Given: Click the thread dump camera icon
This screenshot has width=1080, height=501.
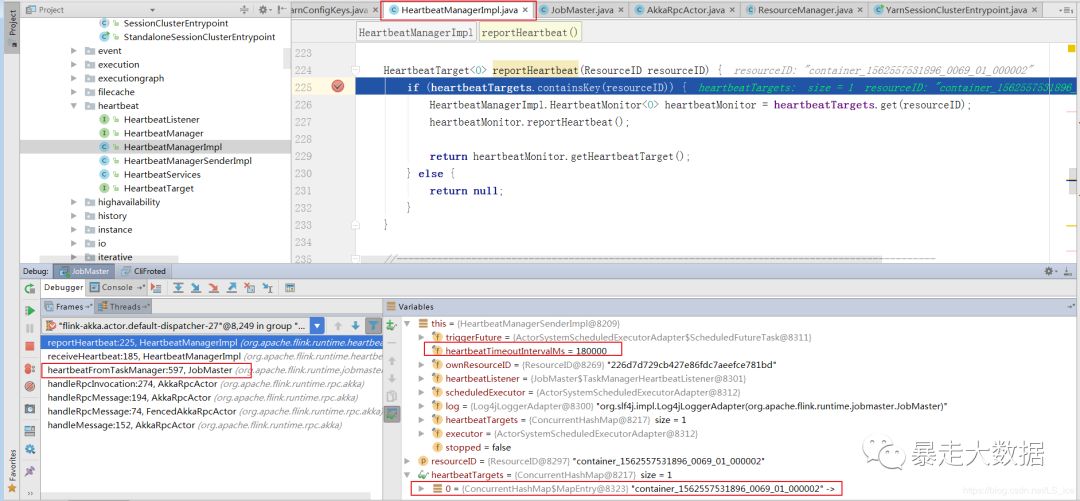Looking at the screenshot, I should [30, 409].
